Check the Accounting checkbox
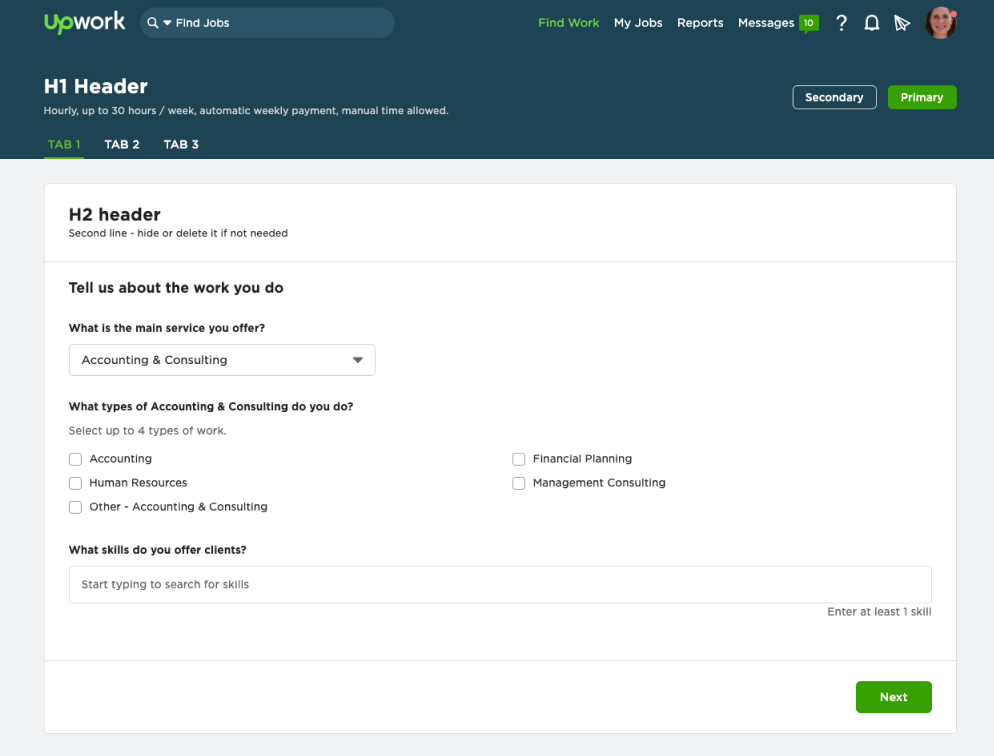The image size is (994, 756). pyautogui.click(x=75, y=459)
